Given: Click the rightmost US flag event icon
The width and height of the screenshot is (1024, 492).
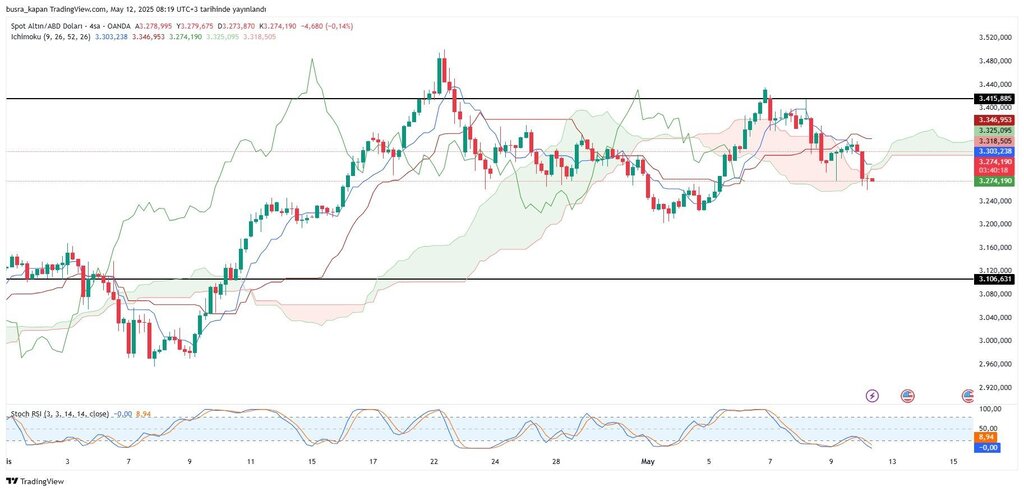Looking at the screenshot, I should click(968, 396).
